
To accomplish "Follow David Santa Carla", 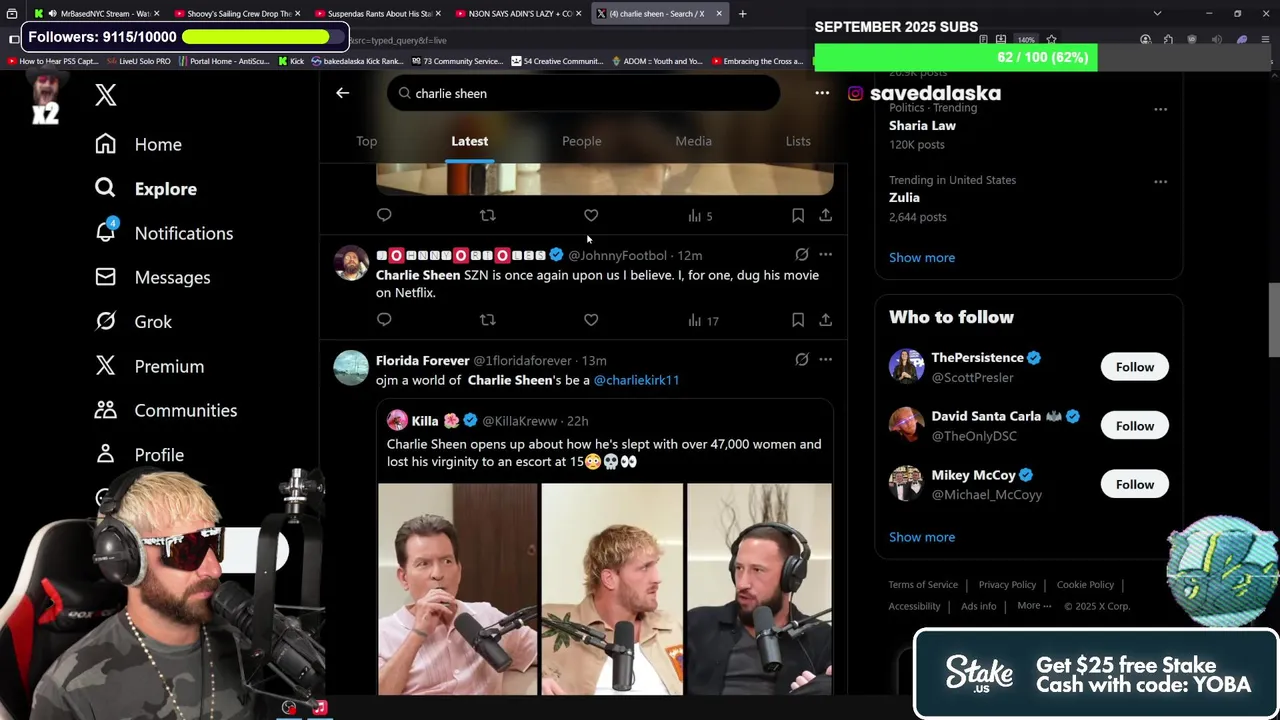I will point(1134,426).
